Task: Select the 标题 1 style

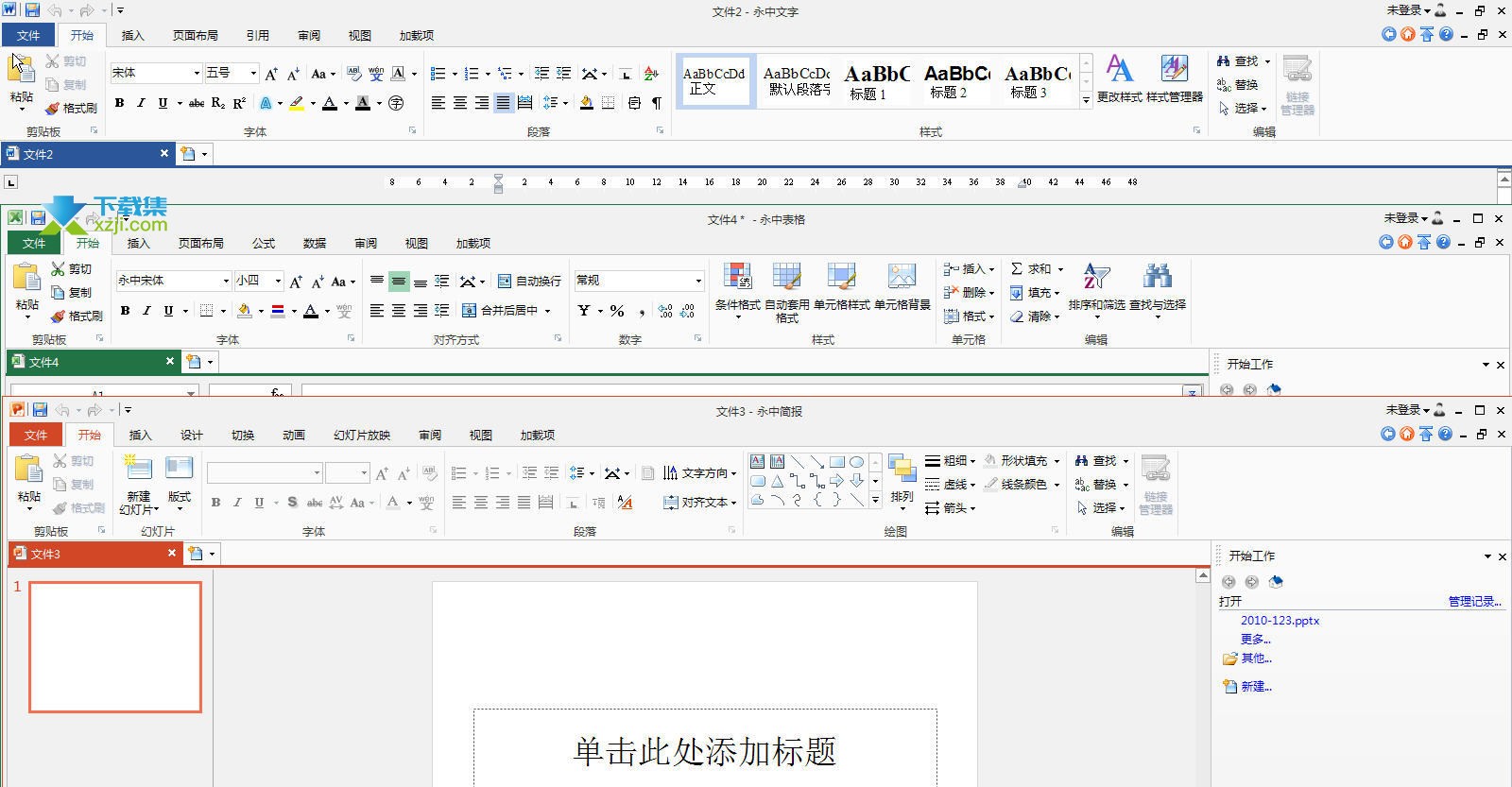Action: [876, 81]
